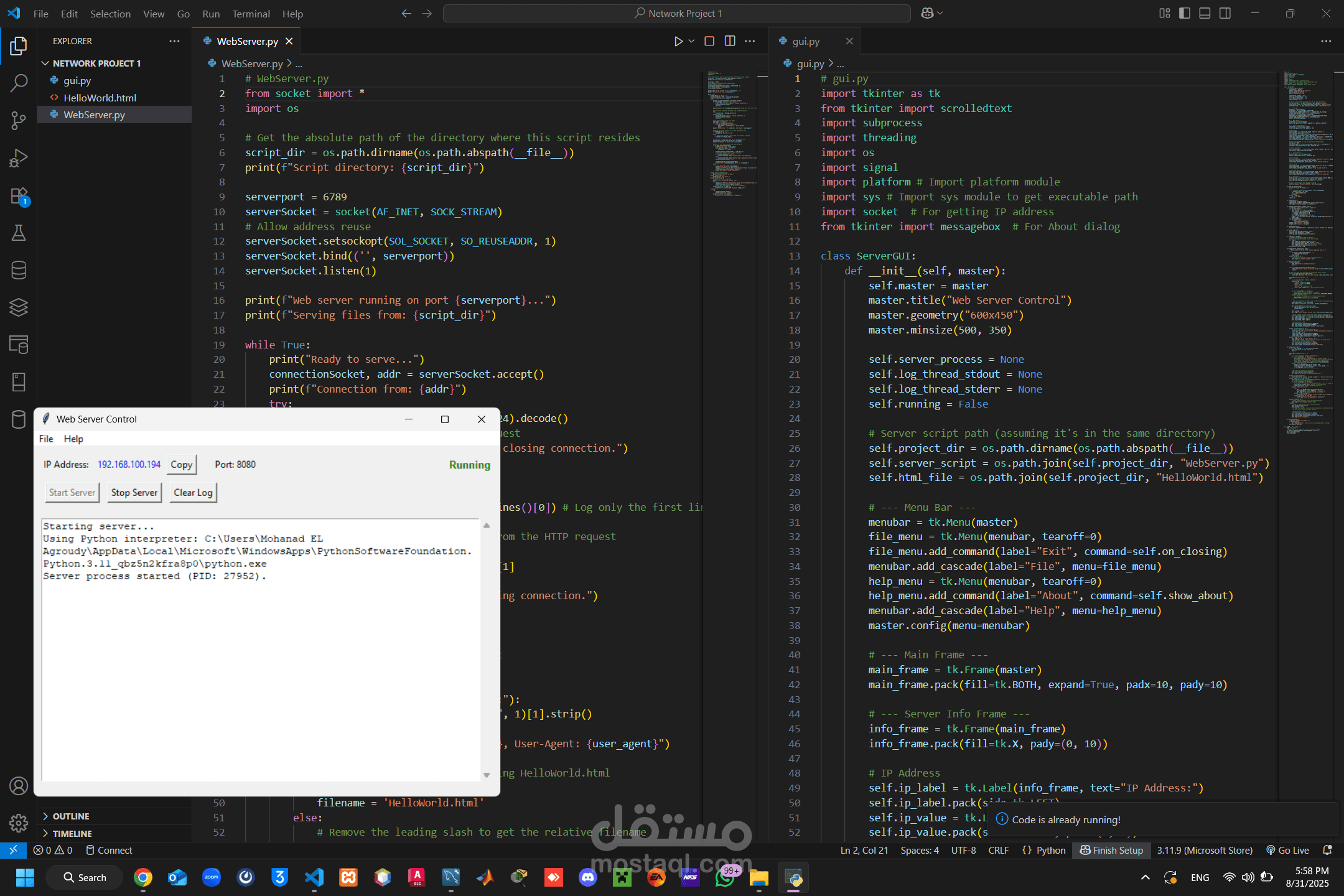Viewport: 1344px width, 896px height.
Task: Open File menu in Web Server Control
Action: coord(46,439)
